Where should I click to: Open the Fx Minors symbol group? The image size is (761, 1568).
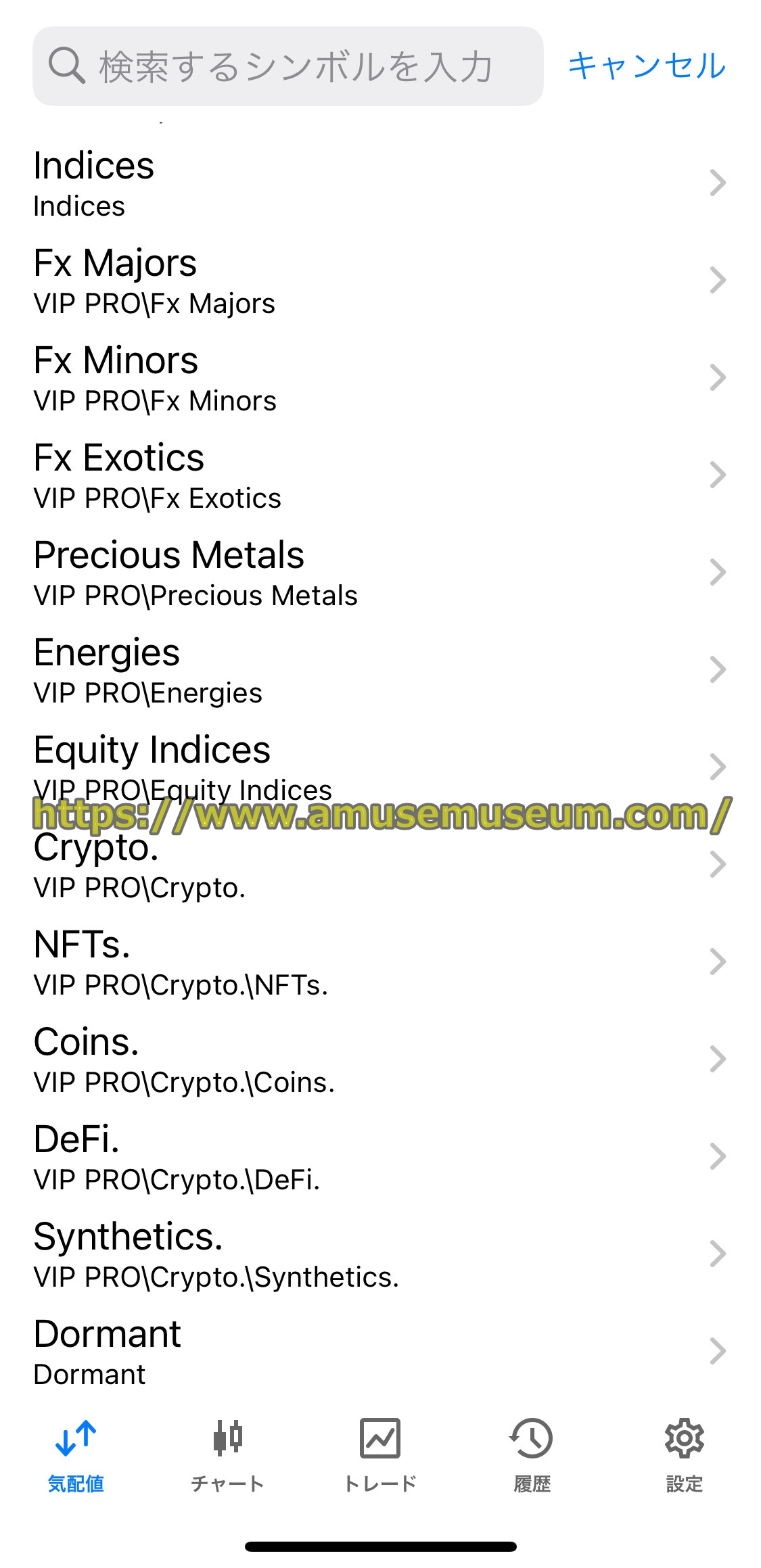(380, 378)
